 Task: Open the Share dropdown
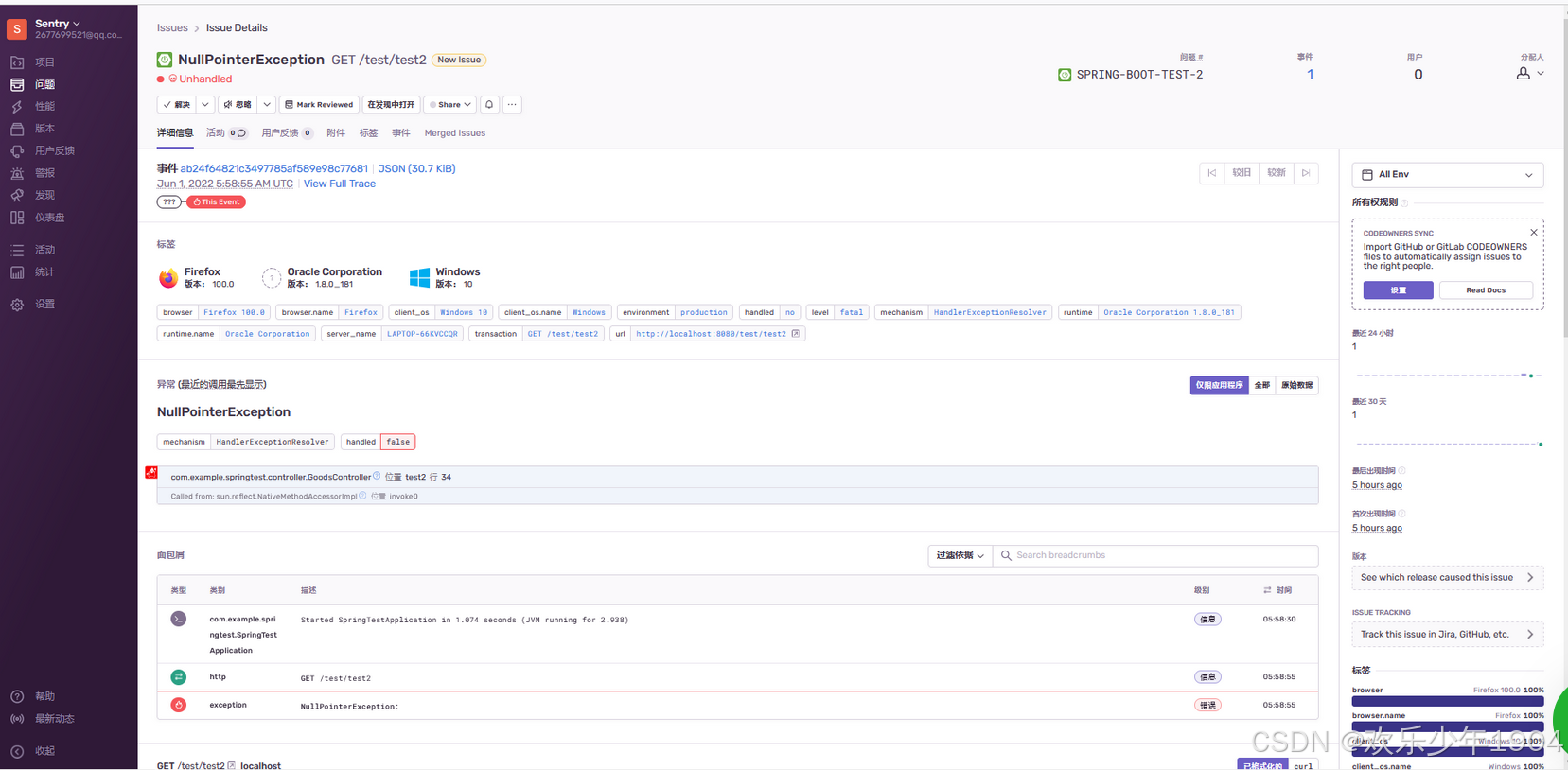(449, 105)
